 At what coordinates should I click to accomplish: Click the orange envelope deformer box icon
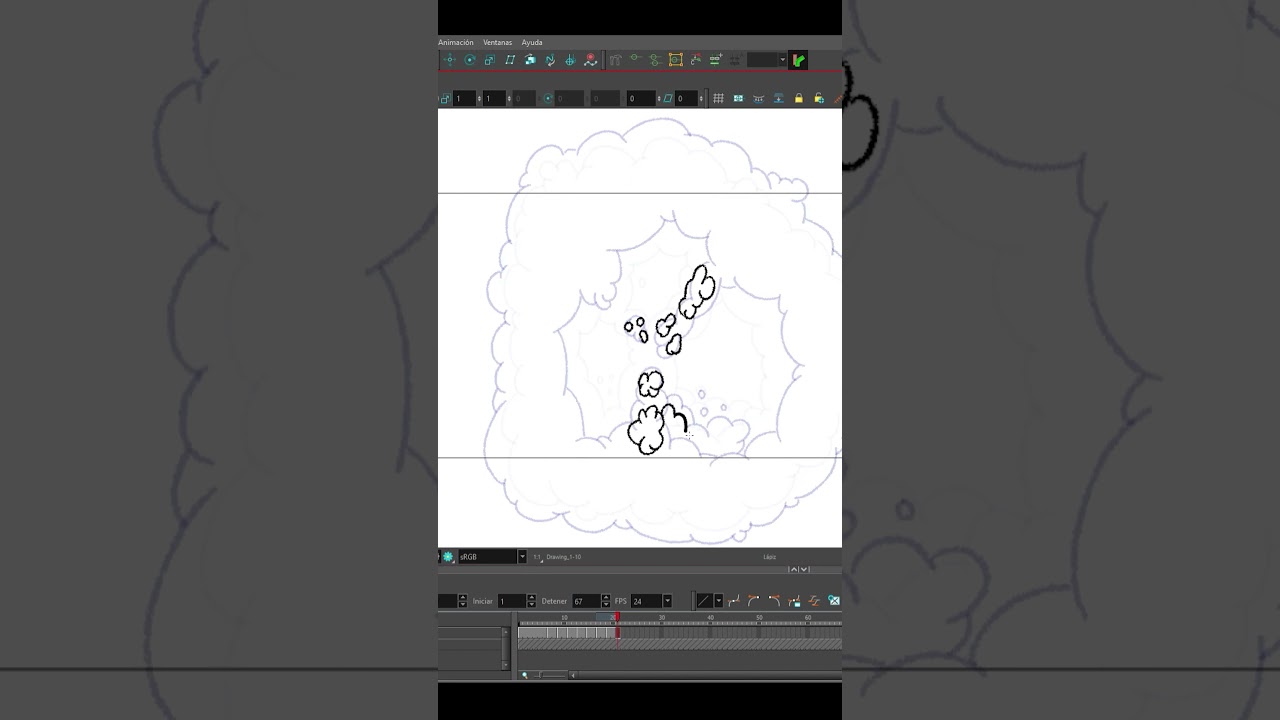(x=675, y=60)
